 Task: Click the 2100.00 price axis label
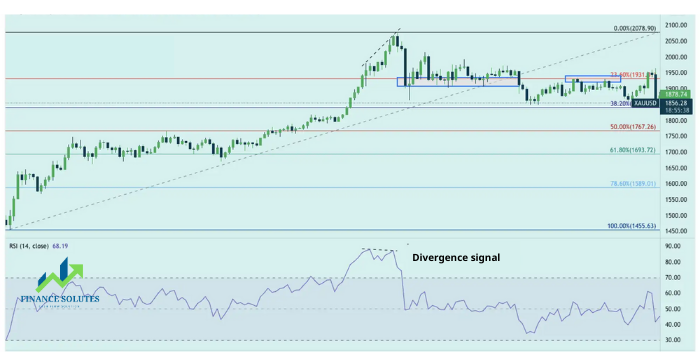pyautogui.click(x=675, y=25)
